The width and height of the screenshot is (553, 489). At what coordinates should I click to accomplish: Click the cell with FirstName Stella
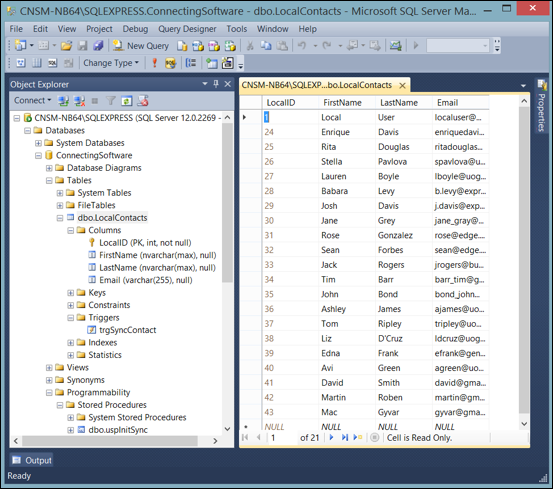347,161
